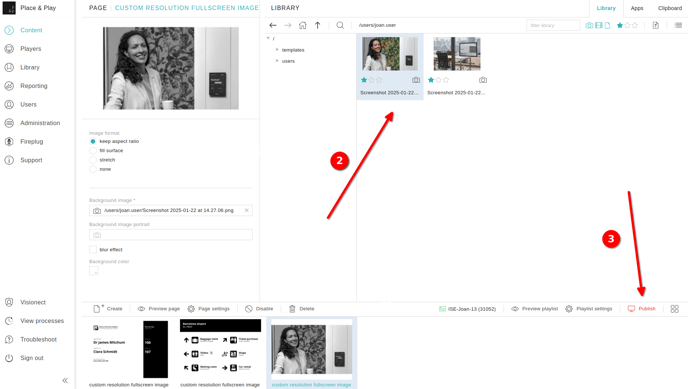This screenshot has height=389, width=688.
Task: Filter library by two star rating
Action: point(627,25)
